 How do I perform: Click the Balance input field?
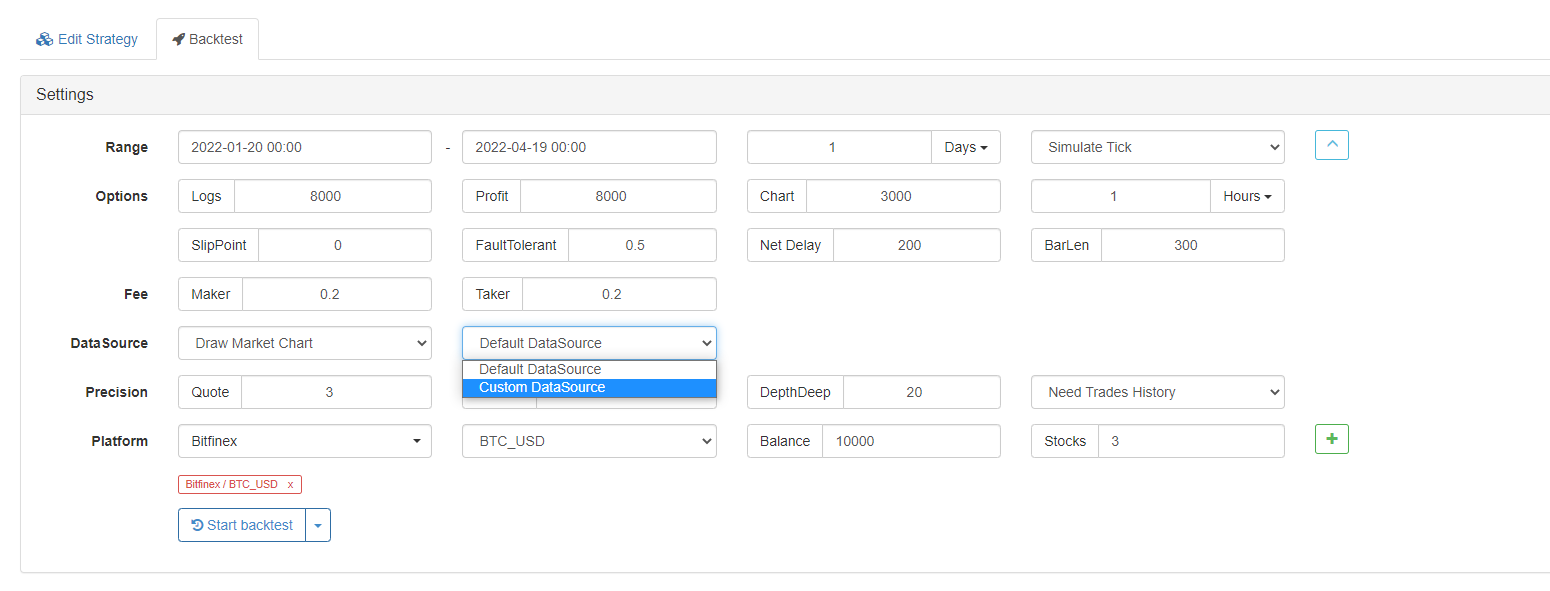(x=910, y=441)
